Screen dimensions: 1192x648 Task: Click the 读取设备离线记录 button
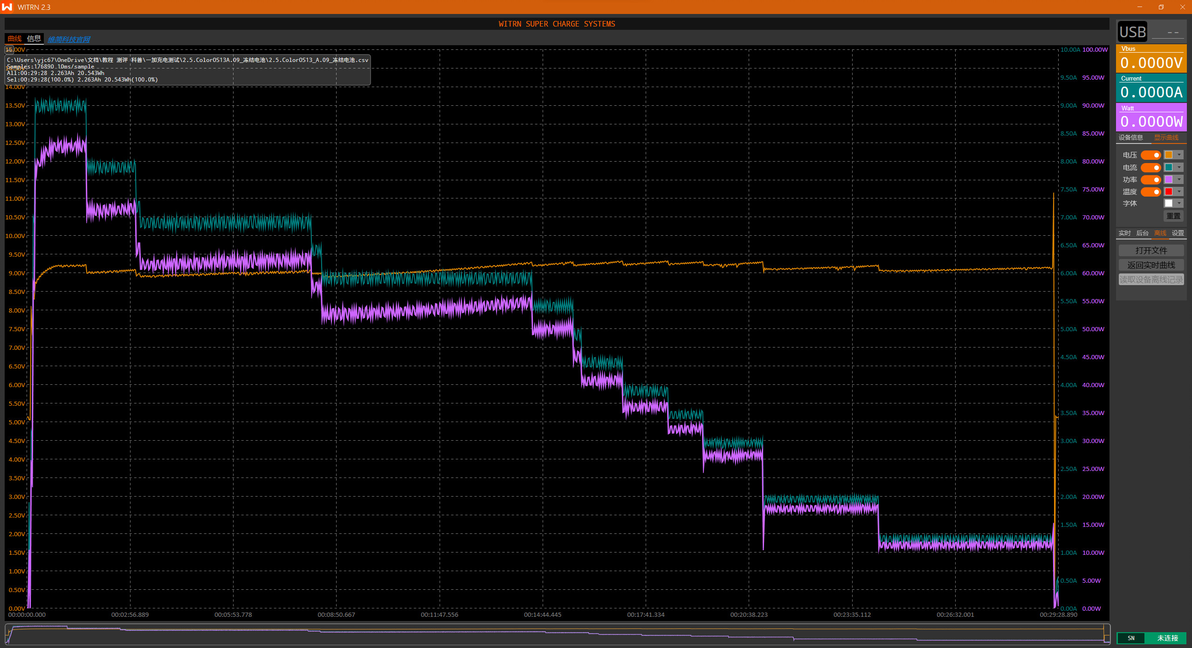(1151, 279)
